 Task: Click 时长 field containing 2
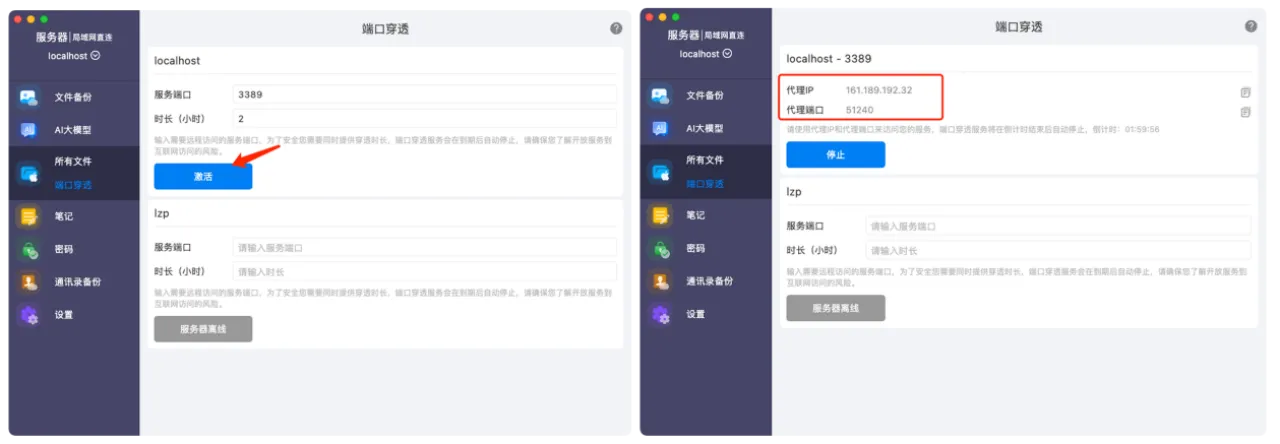424,118
